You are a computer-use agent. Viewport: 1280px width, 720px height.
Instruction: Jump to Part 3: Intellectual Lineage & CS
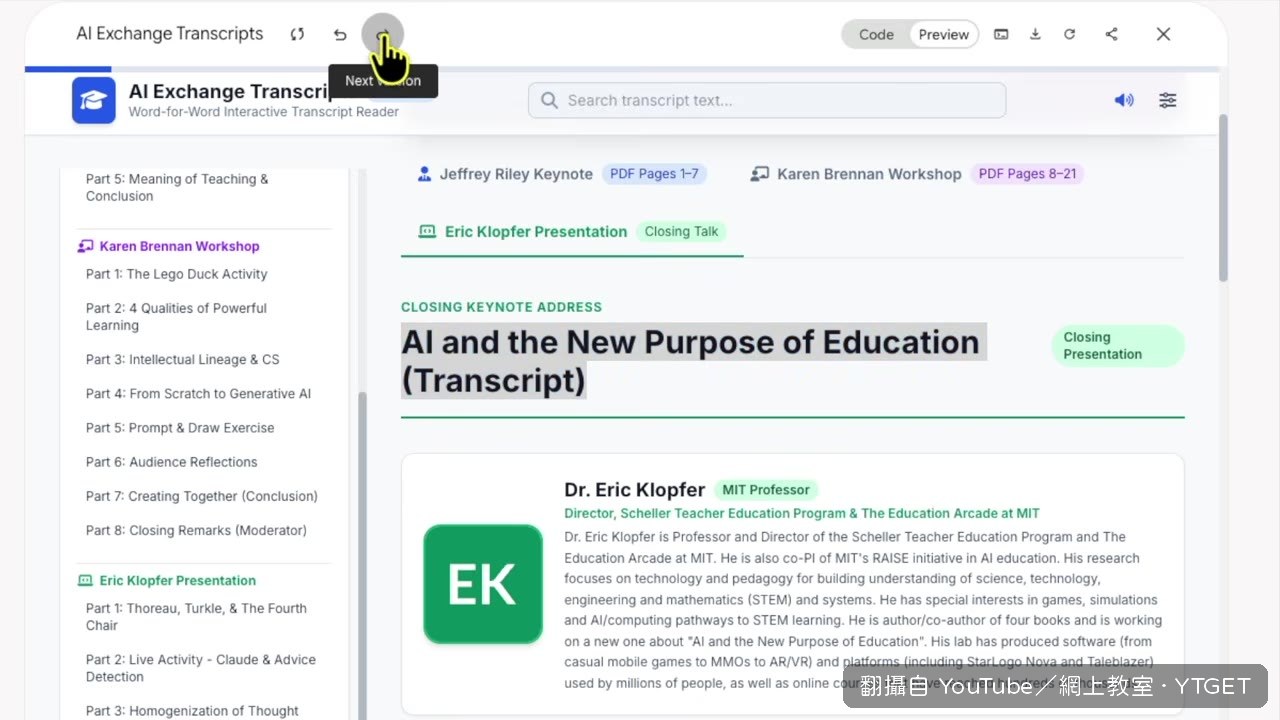pyautogui.click(x=183, y=360)
